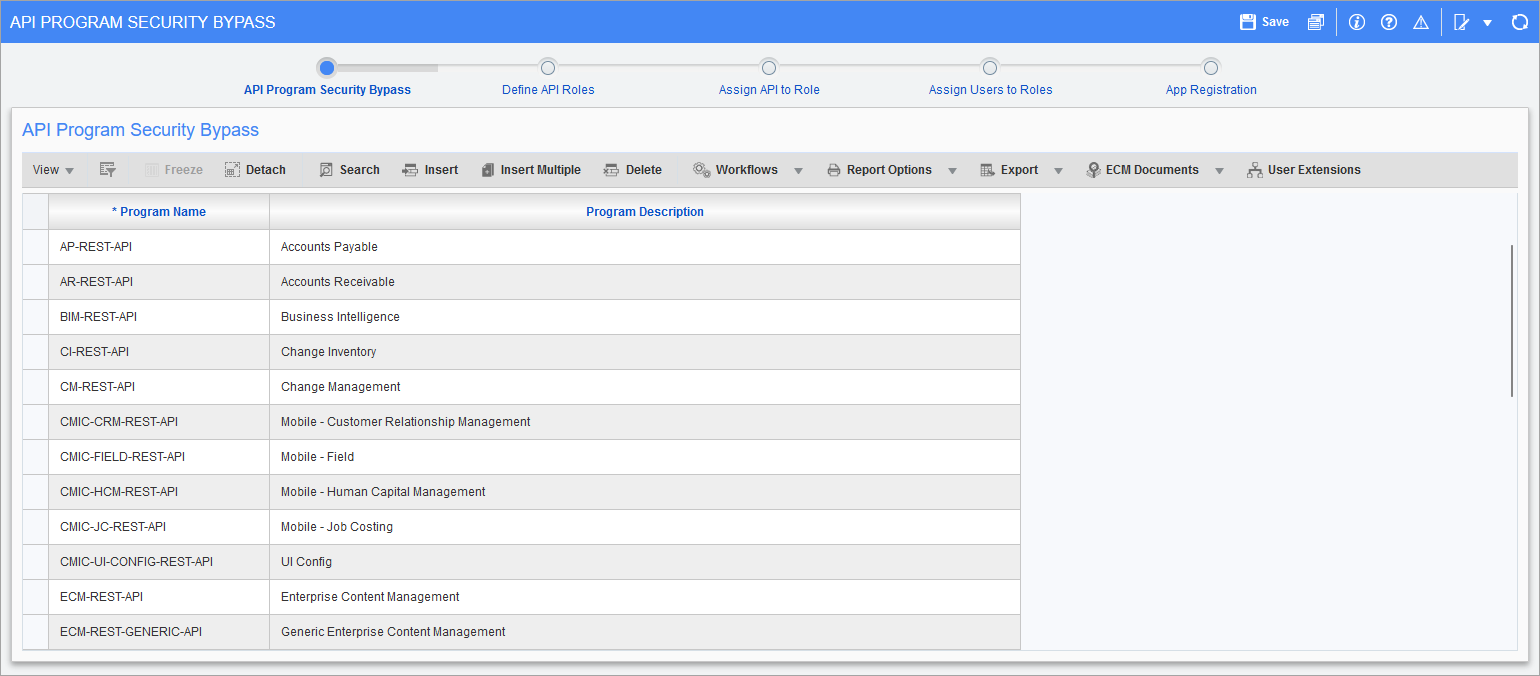
Task: Detach the table from the page
Action: click(255, 170)
